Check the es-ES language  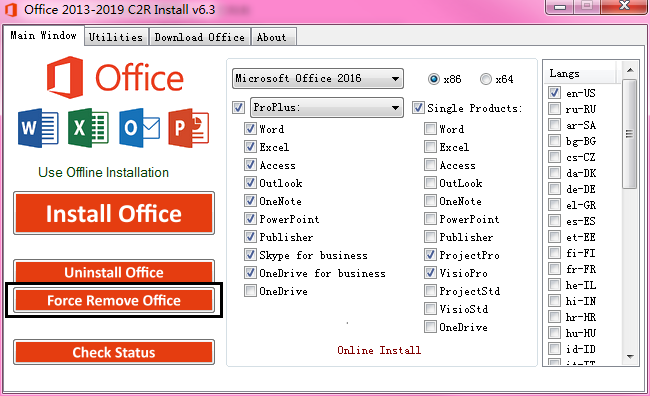coord(554,221)
